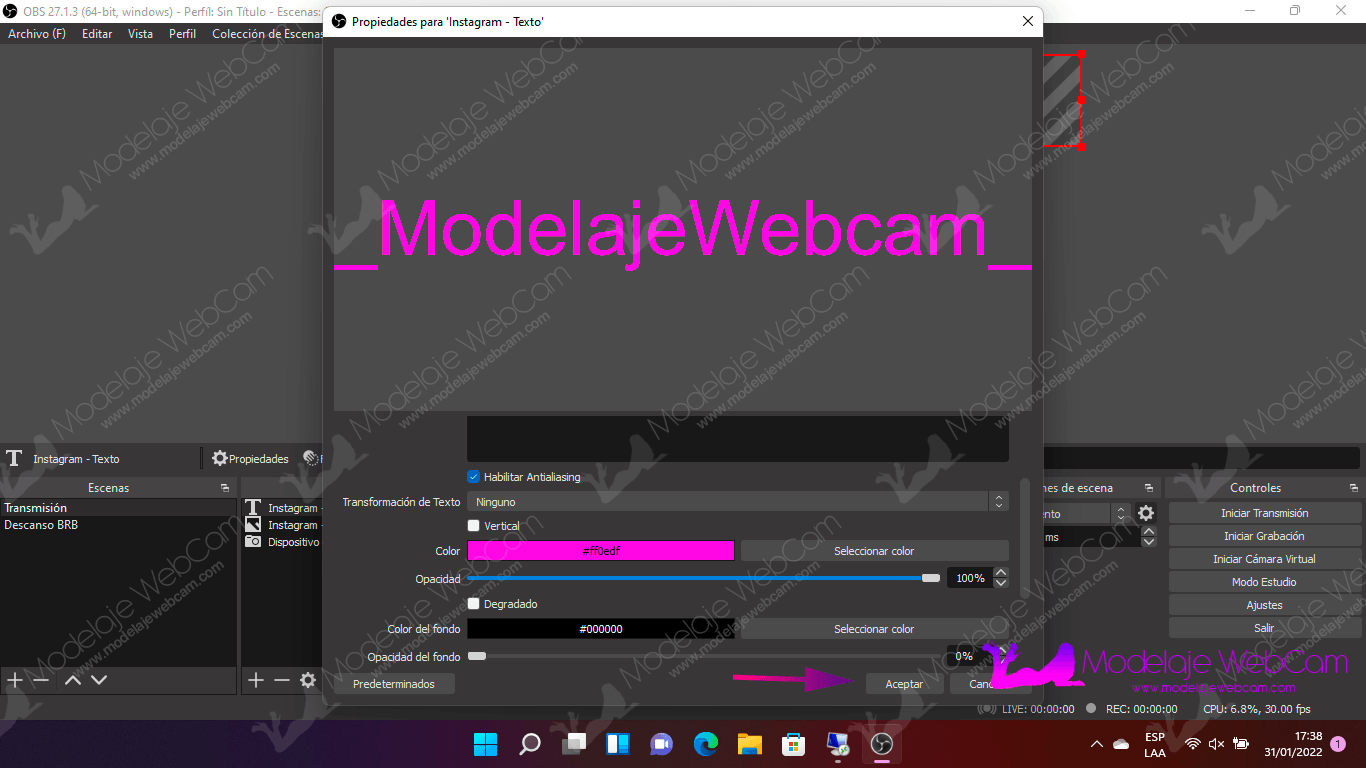
Task: Open the Transformación de Texto dropdown
Action: coord(737,502)
